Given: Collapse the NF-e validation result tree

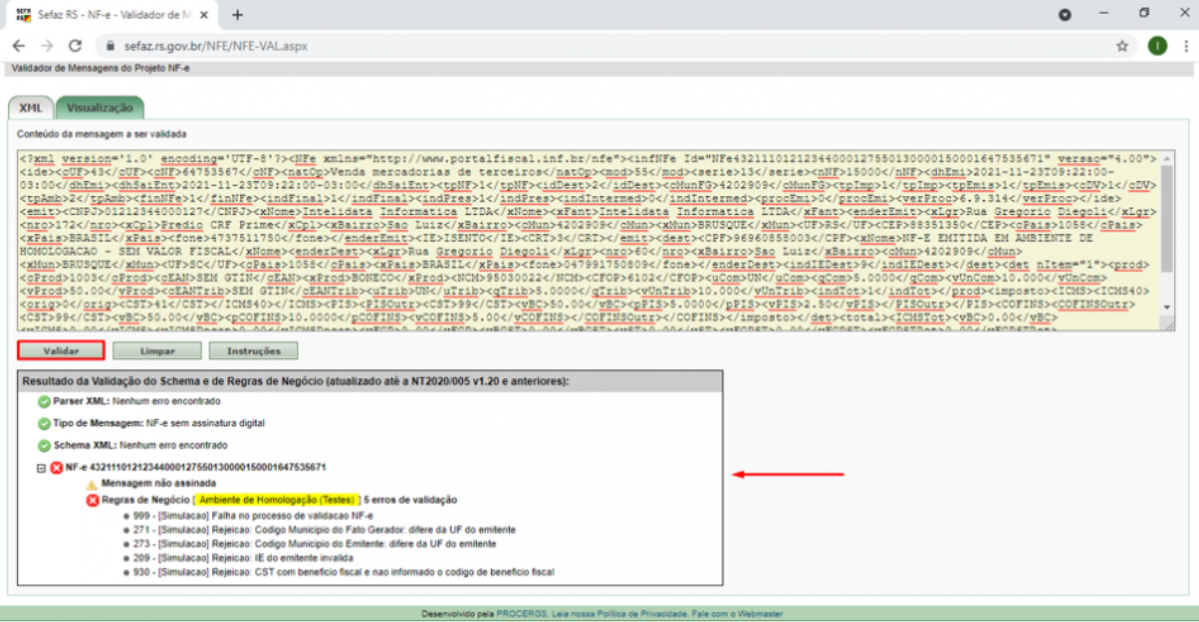Looking at the screenshot, I should coord(41,467).
